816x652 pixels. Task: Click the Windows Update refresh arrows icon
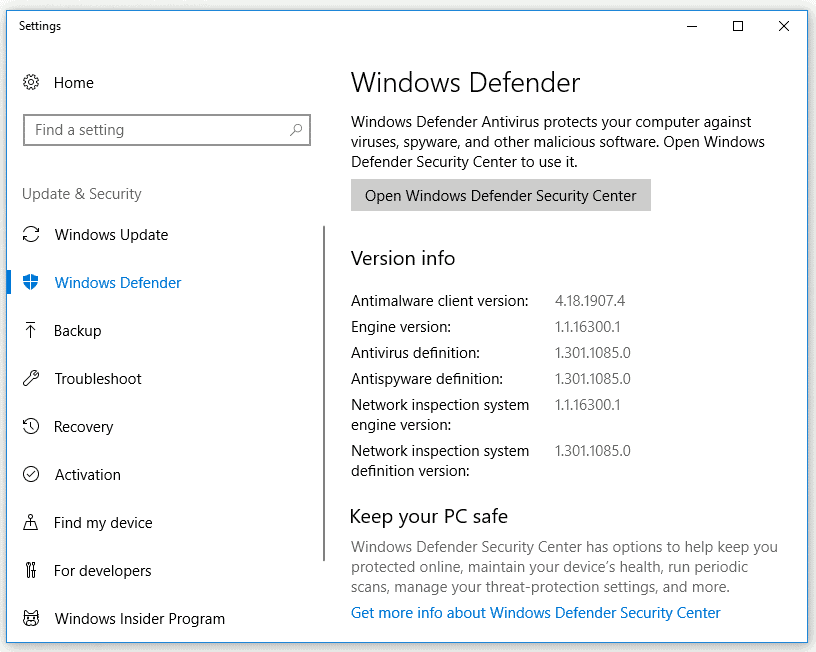tap(31, 234)
